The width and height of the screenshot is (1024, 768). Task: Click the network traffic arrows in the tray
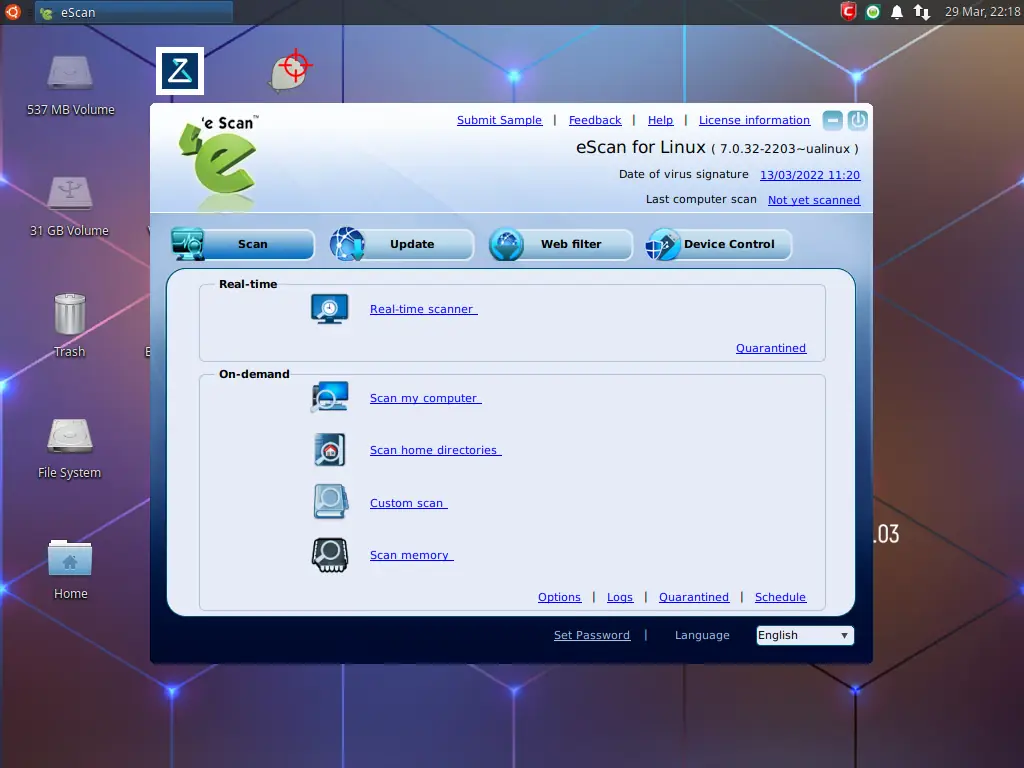[921, 12]
